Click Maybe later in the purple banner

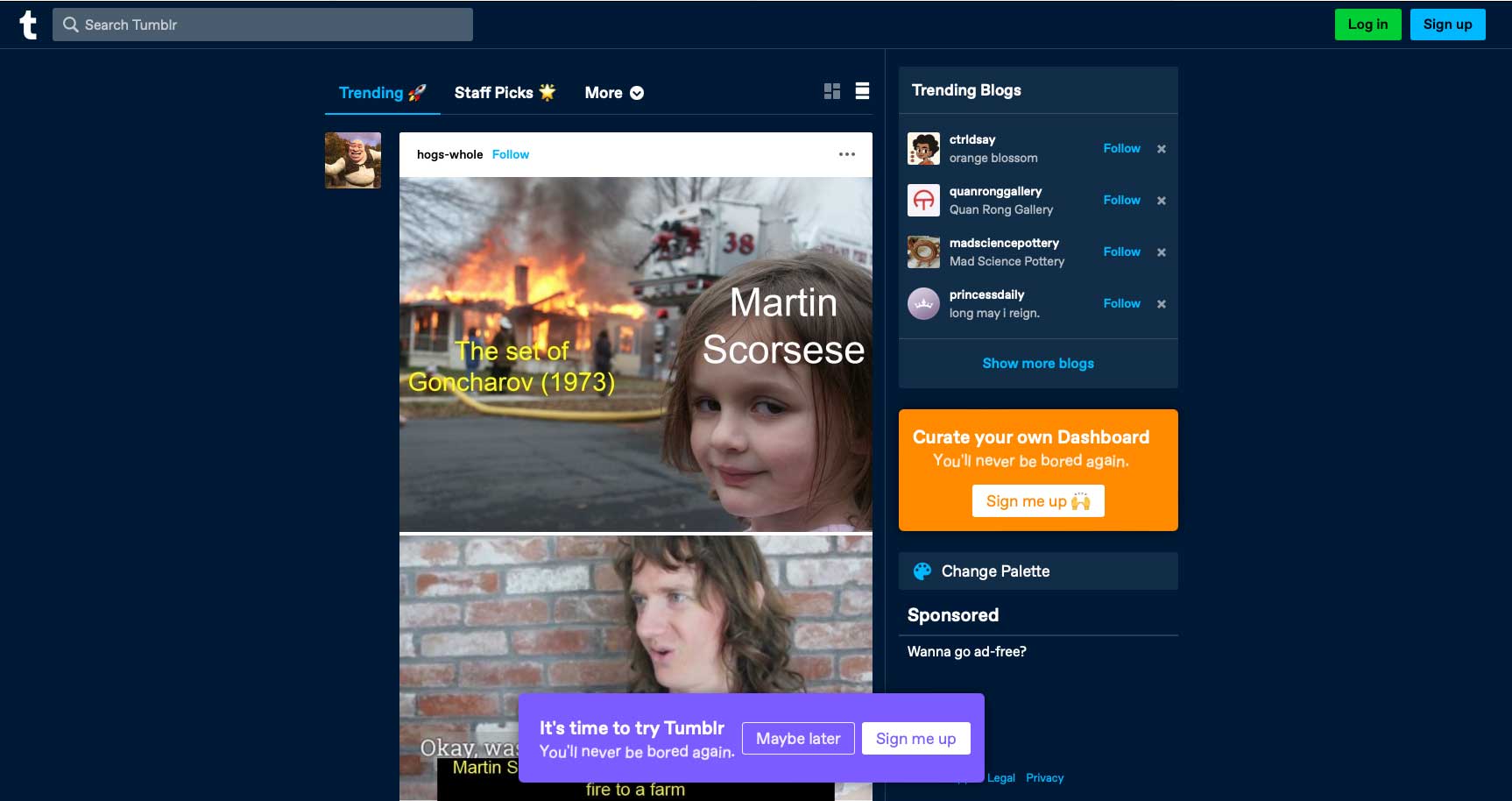(797, 739)
